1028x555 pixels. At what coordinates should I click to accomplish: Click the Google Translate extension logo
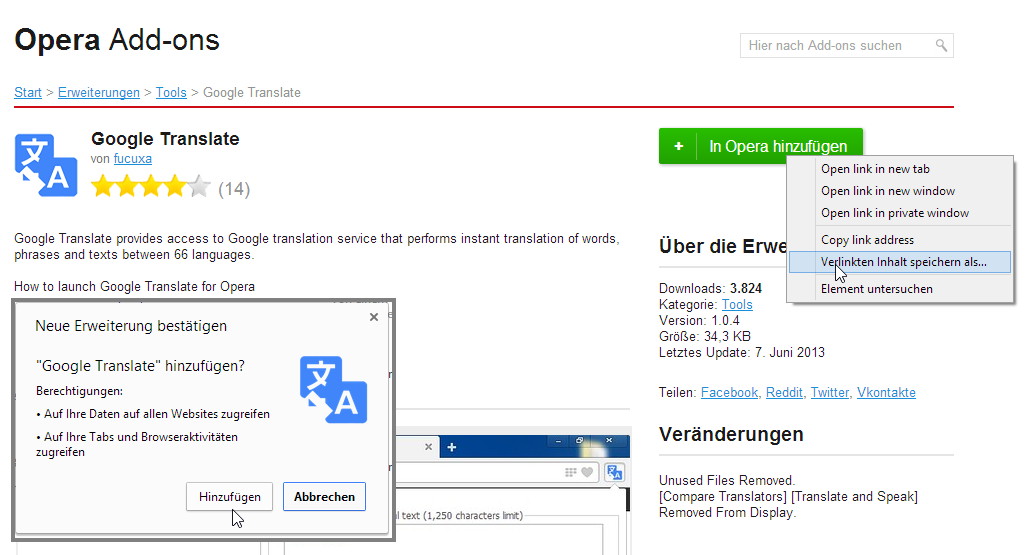click(46, 165)
